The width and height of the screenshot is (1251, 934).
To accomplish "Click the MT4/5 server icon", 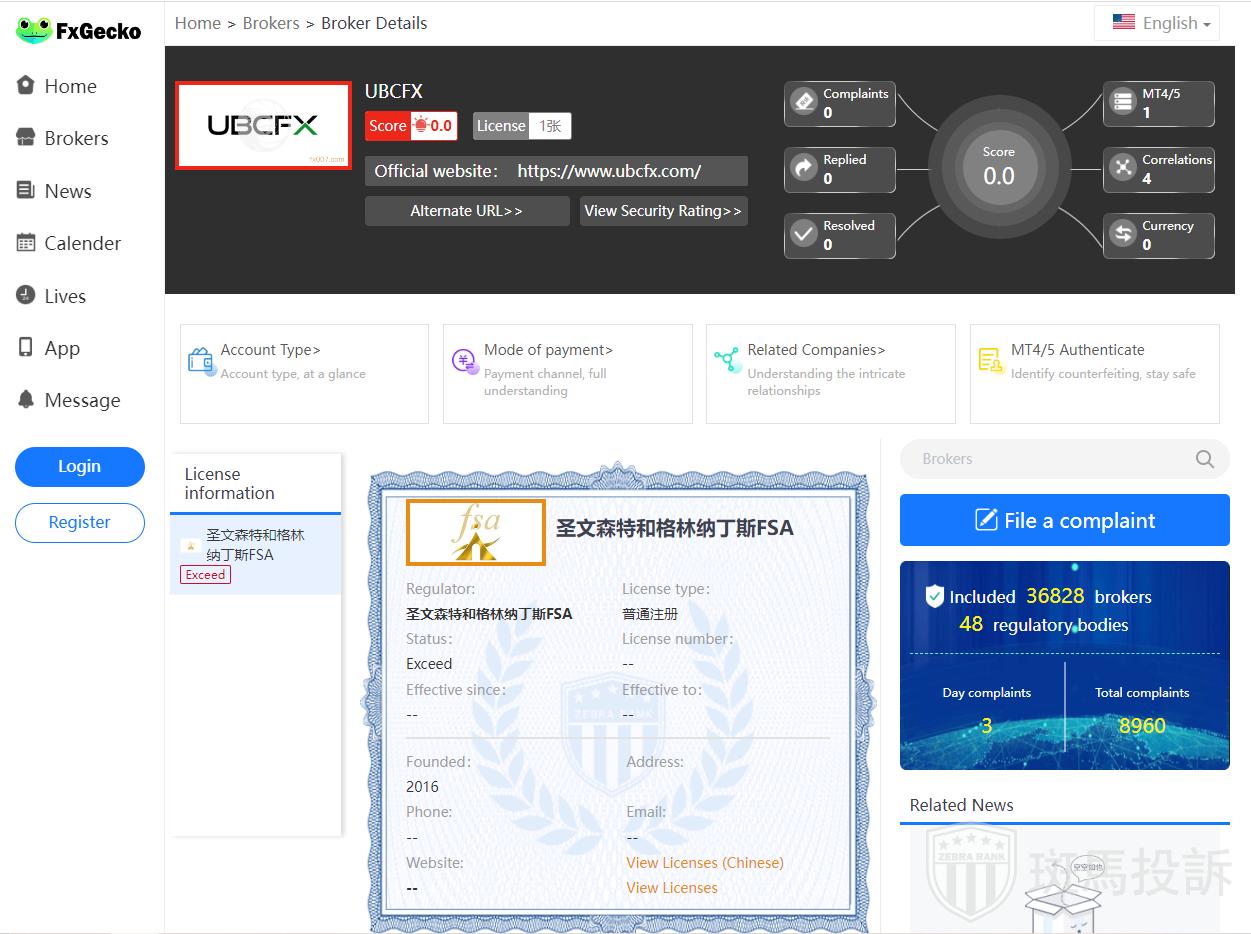I will tap(1123, 102).
